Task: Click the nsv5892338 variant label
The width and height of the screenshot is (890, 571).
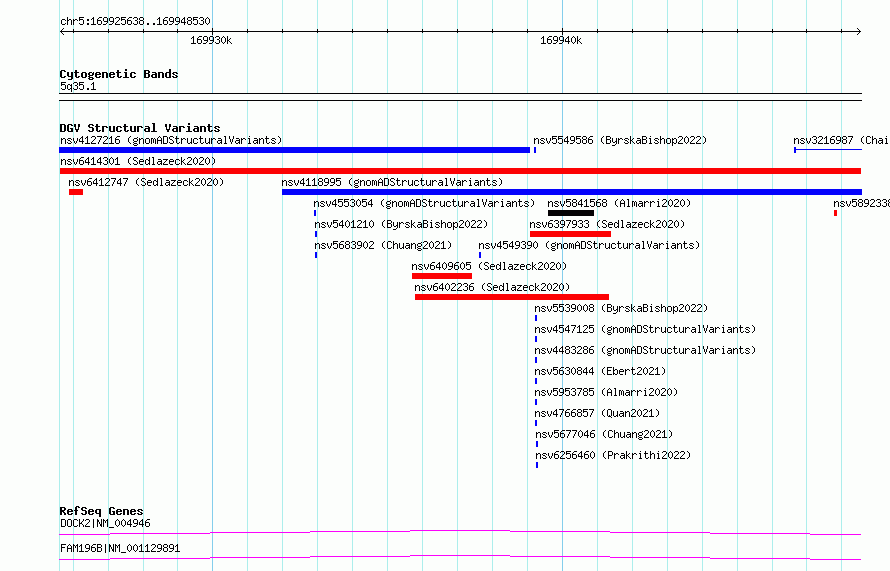Action: (x=862, y=203)
